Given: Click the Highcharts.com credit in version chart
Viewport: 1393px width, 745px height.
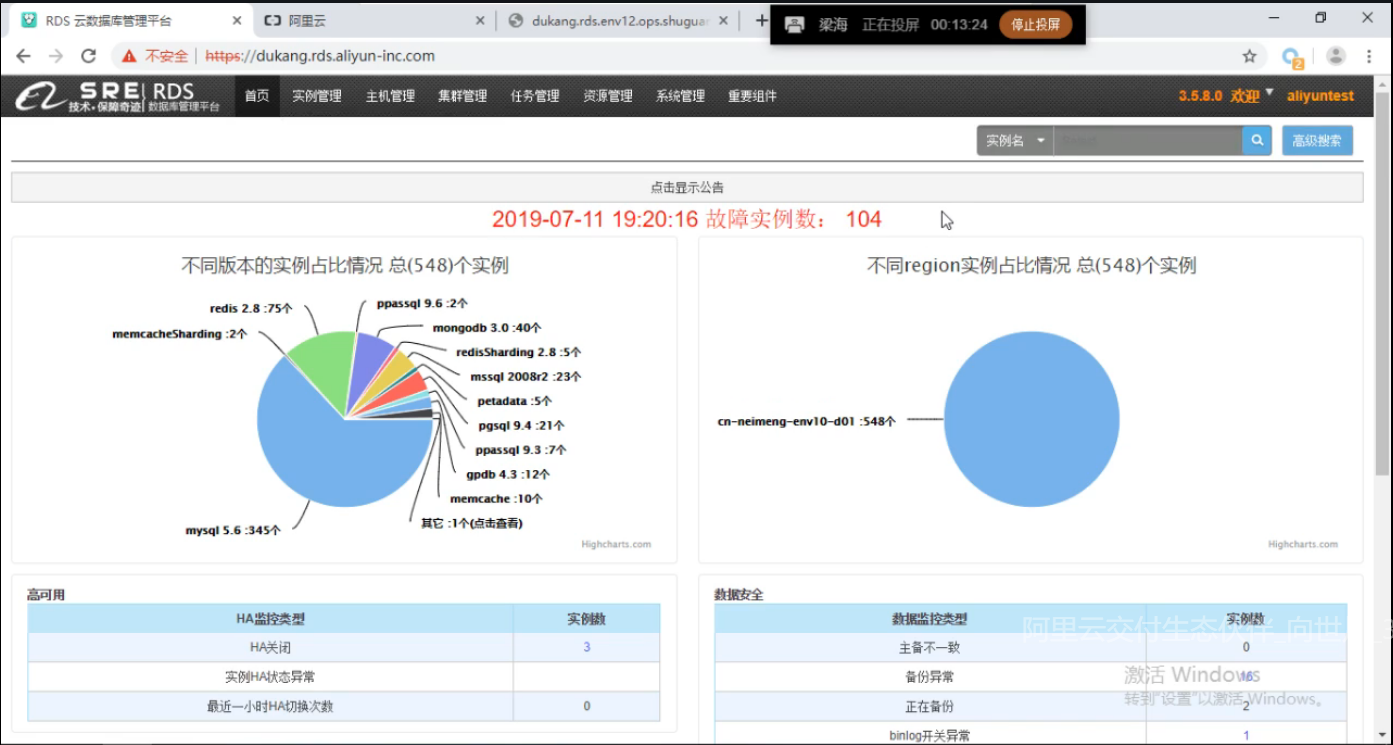Looking at the screenshot, I should pos(616,544).
